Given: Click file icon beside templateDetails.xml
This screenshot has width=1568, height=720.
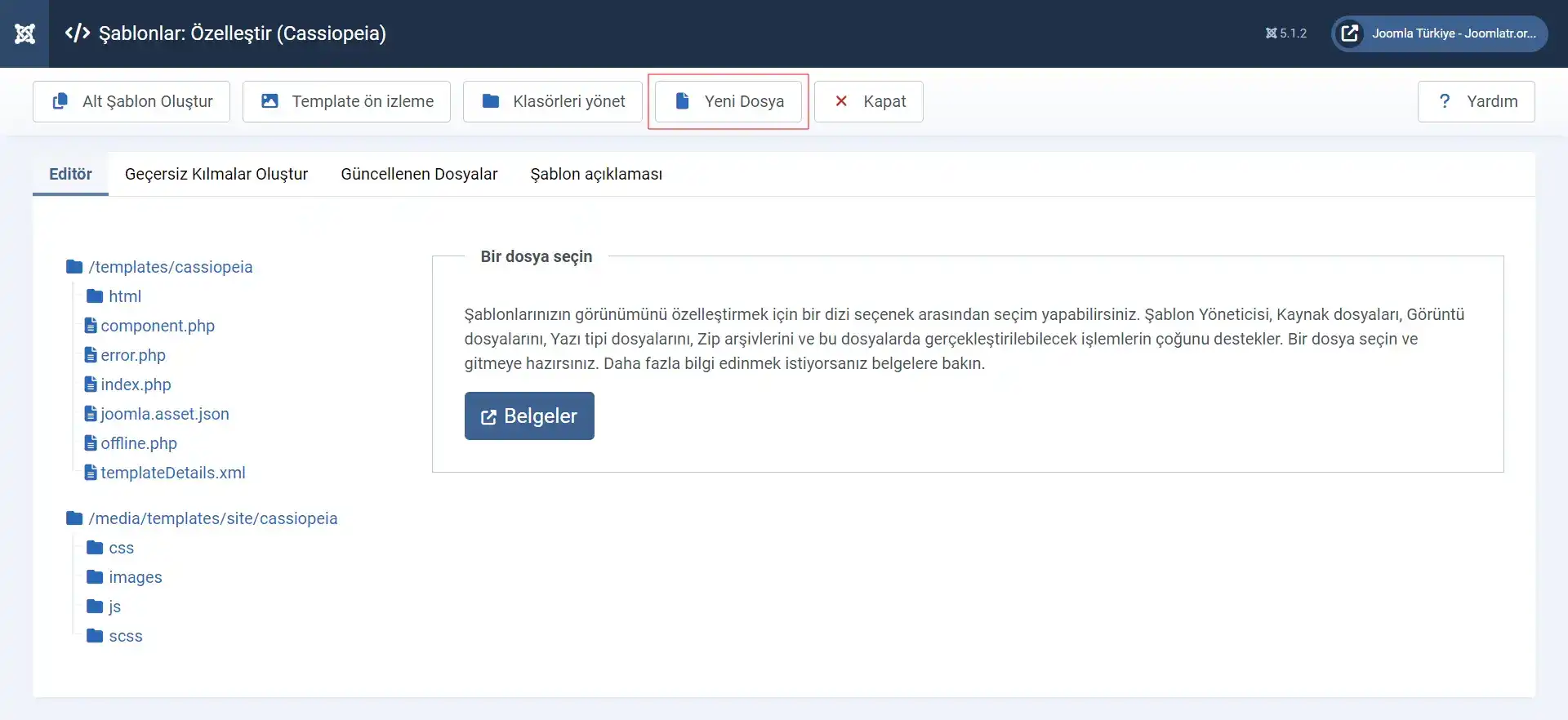Looking at the screenshot, I should (91, 473).
